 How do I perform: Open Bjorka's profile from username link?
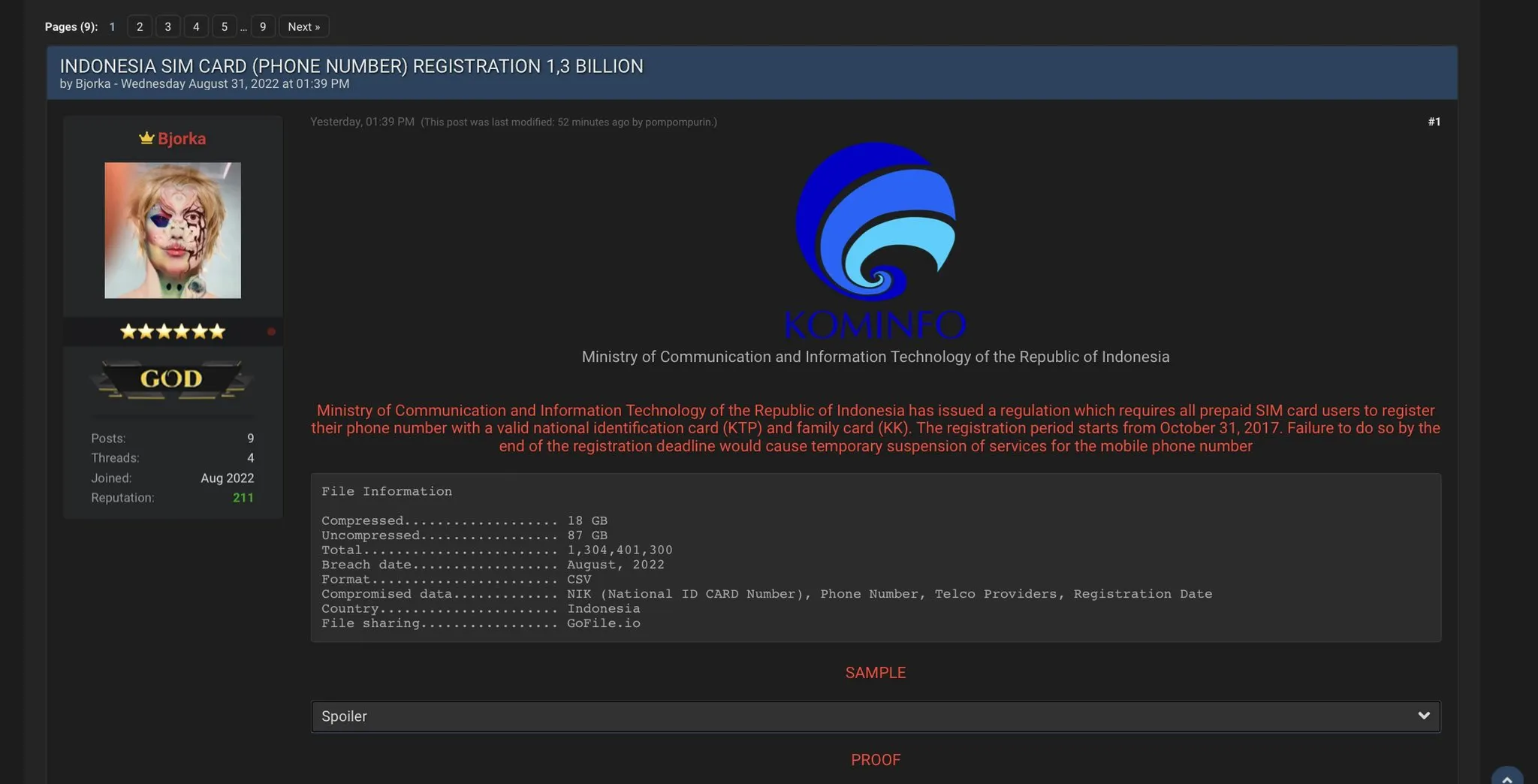pos(182,138)
